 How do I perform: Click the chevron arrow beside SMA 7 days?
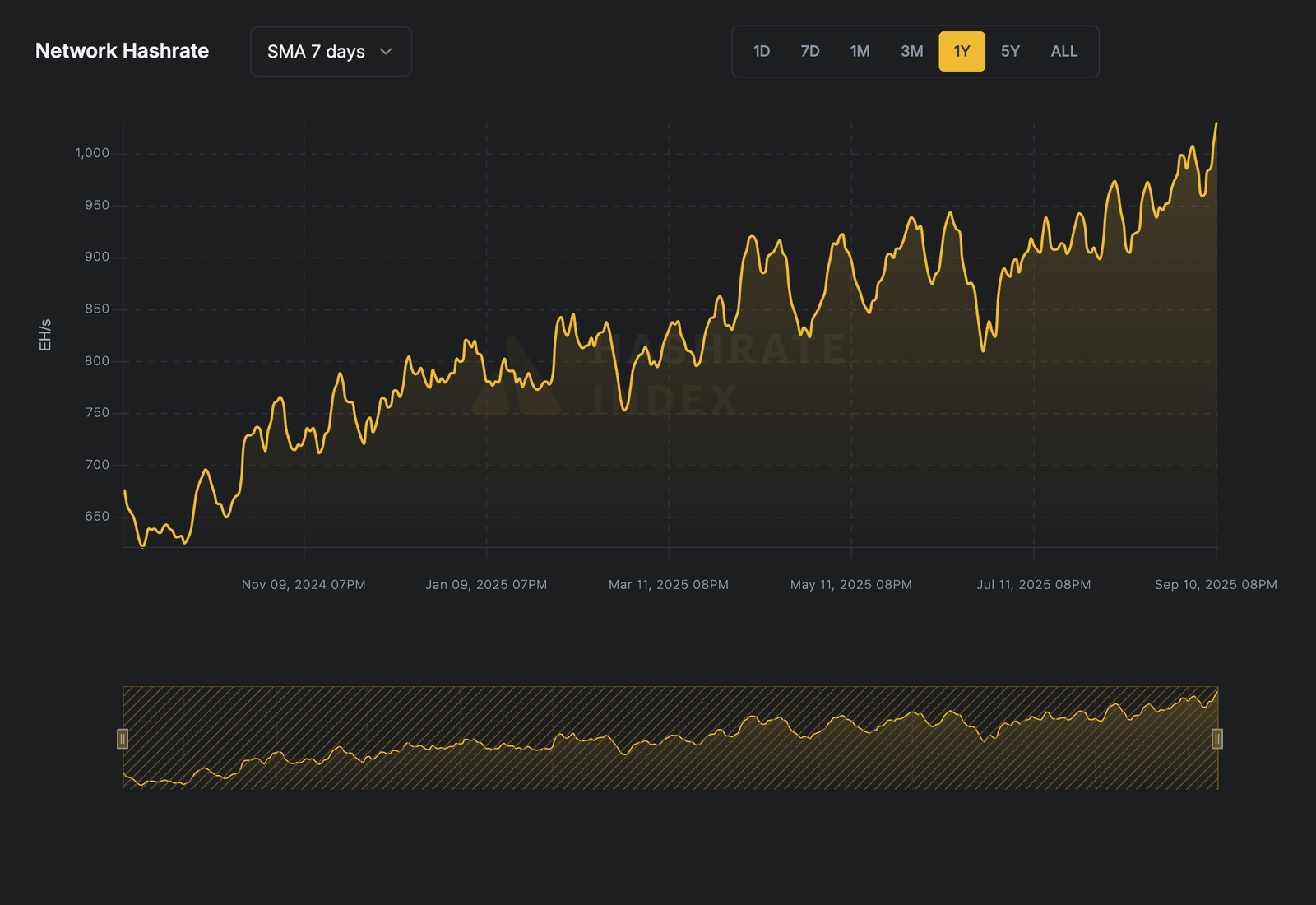pos(386,51)
